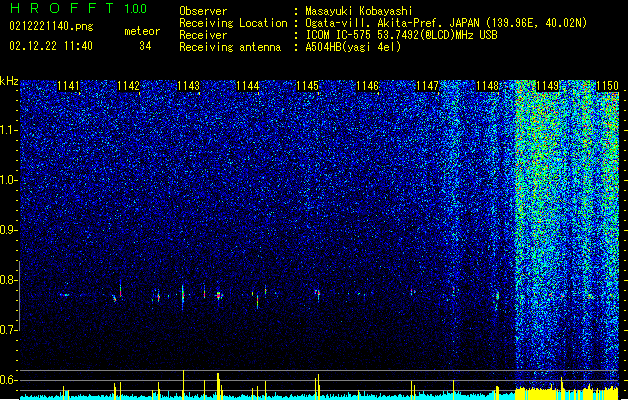Viewport: 629px width, 400px height.
Task: Click the 1147 time marker
Action: (x=427, y=86)
